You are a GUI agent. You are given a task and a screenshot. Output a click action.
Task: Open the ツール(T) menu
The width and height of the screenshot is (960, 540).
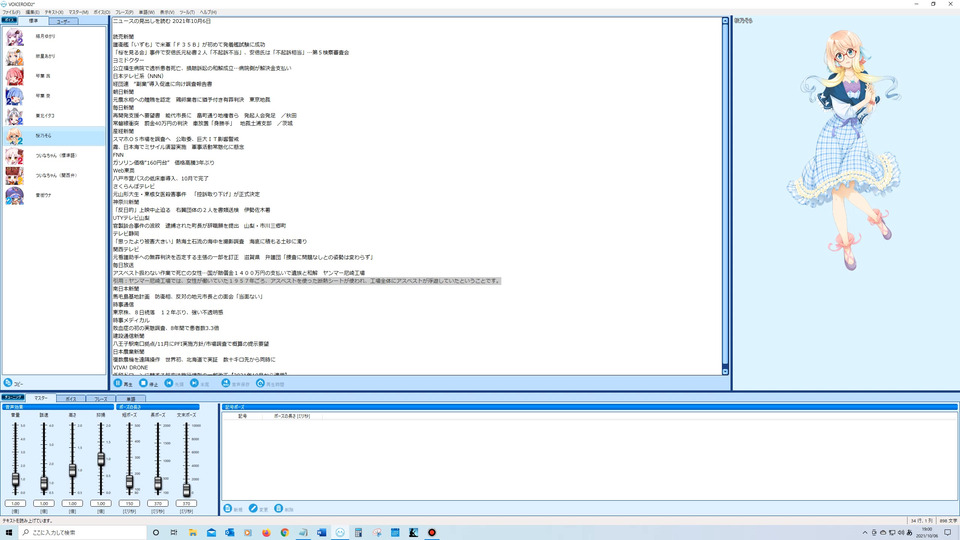(x=187, y=12)
